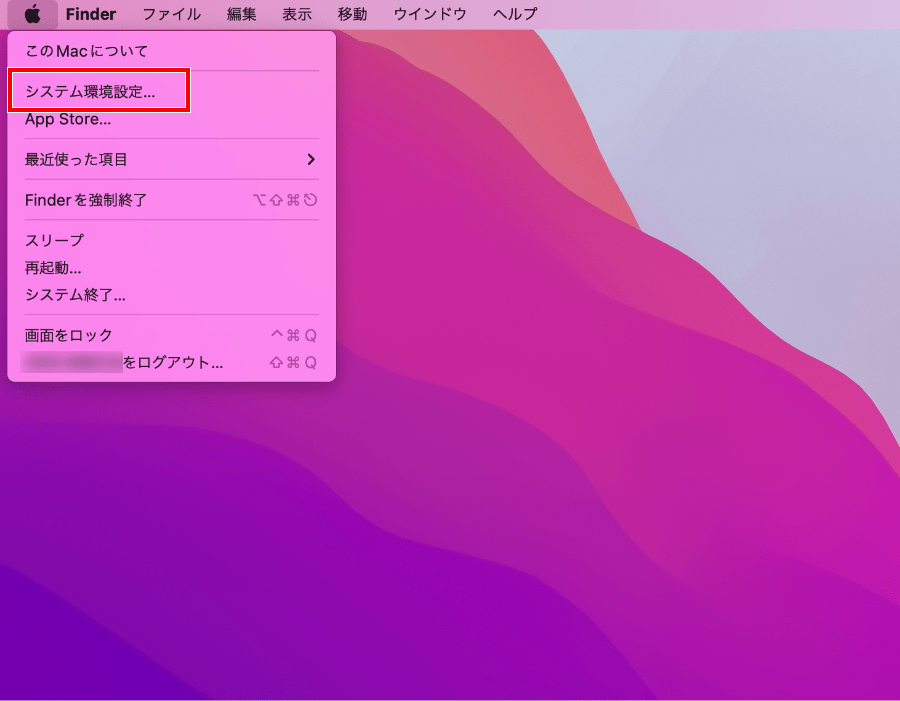900x701 pixels.
Task: Choose スリープ menu item
Action: pos(172,240)
